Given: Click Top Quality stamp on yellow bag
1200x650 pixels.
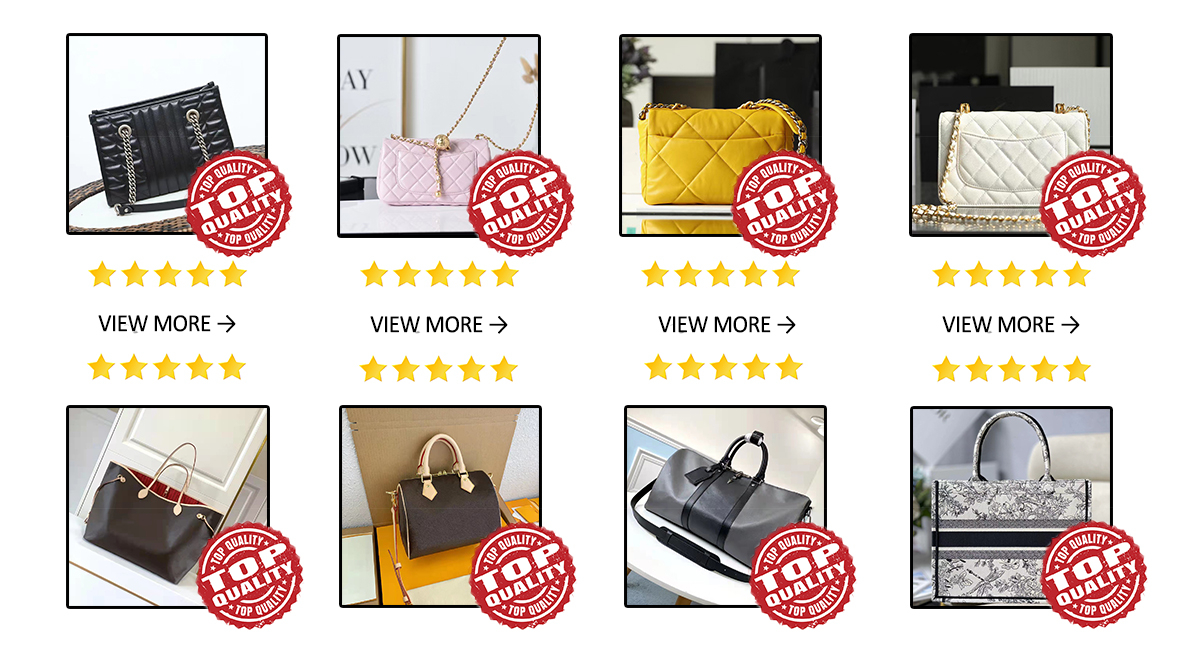Looking at the screenshot, I should click(x=785, y=203).
